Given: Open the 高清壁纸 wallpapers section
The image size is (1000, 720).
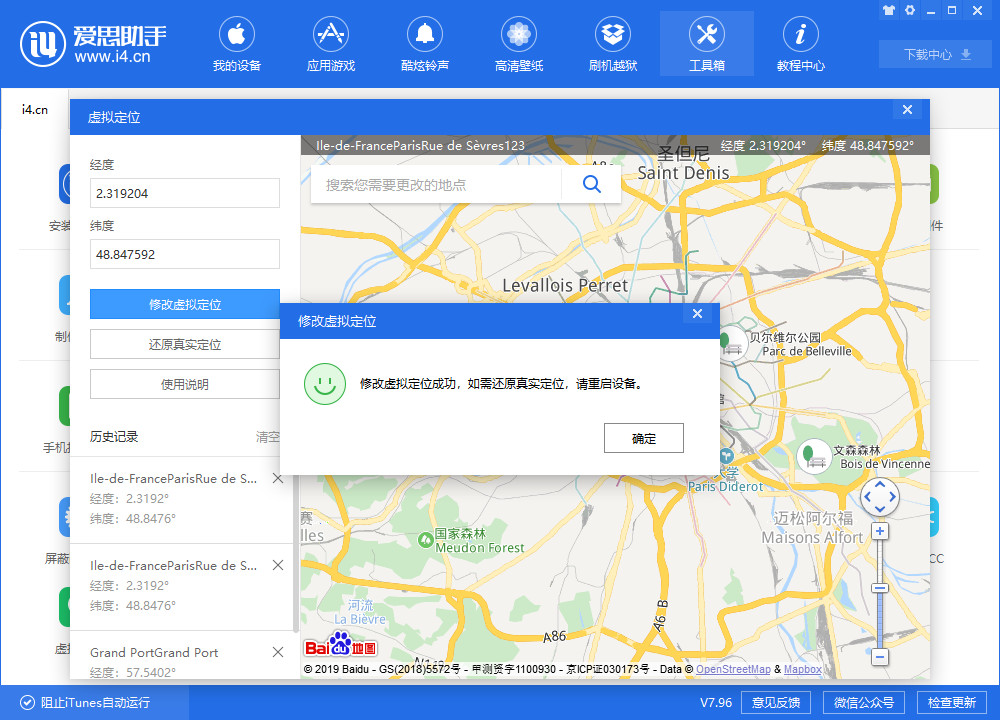Looking at the screenshot, I should pos(518,43).
